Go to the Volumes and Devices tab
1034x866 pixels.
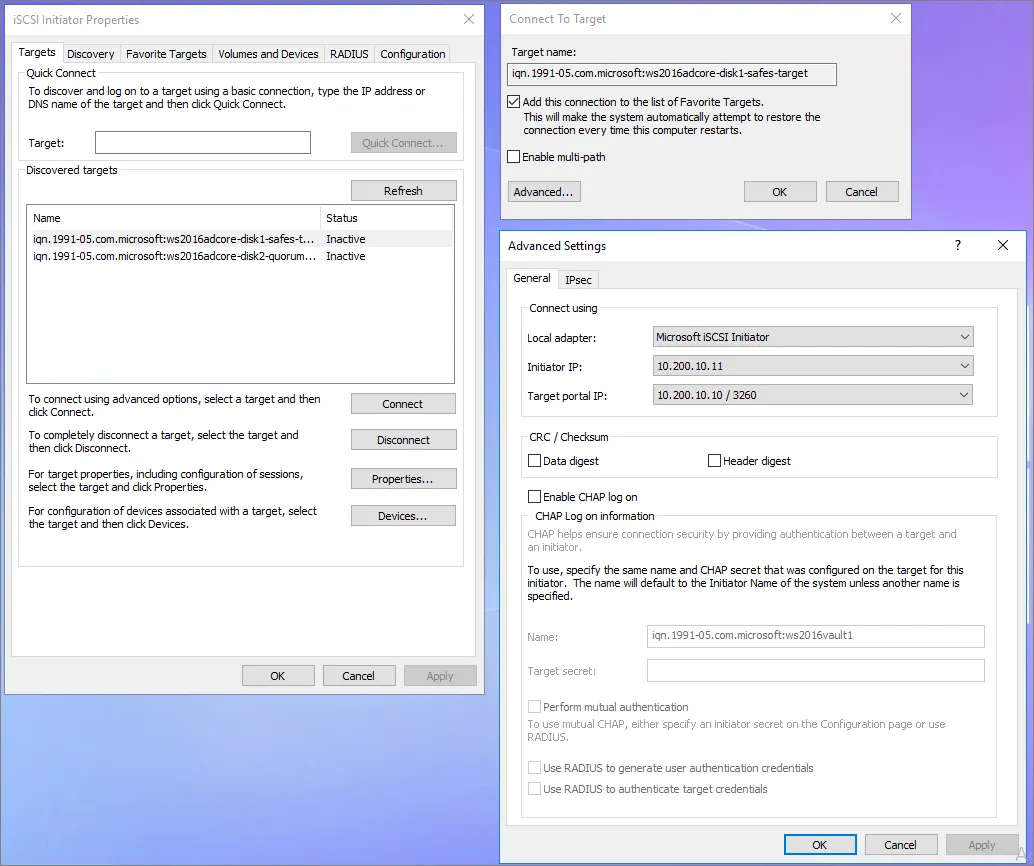coord(268,54)
